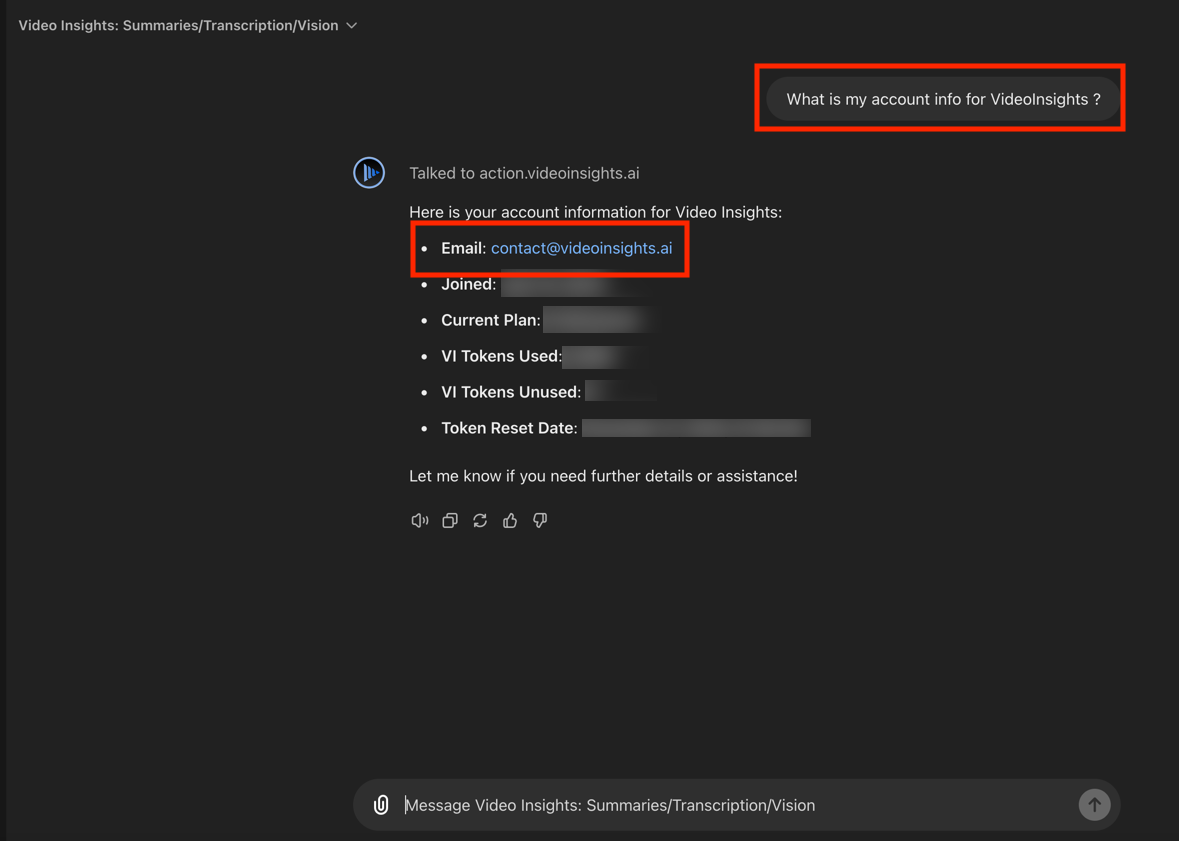Click 'Here is your account information' text
This screenshot has width=1179, height=841.
[596, 212]
